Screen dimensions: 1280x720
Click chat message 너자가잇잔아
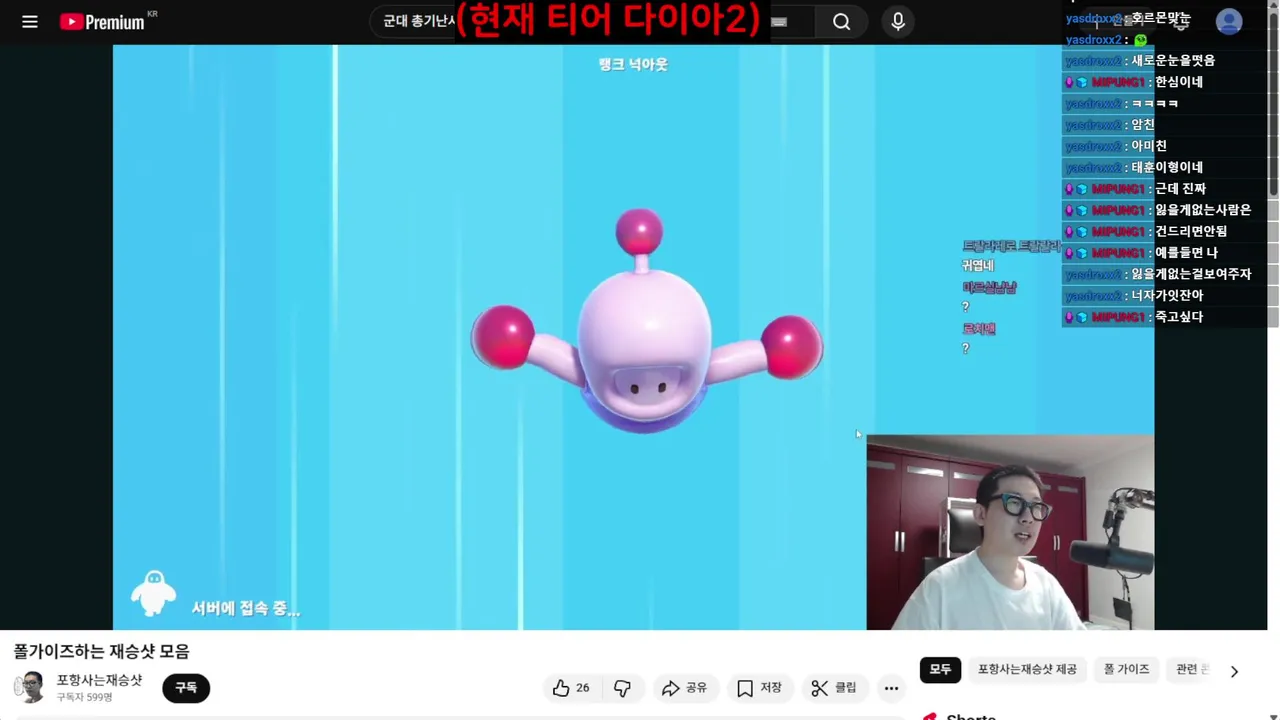(x=1166, y=296)
